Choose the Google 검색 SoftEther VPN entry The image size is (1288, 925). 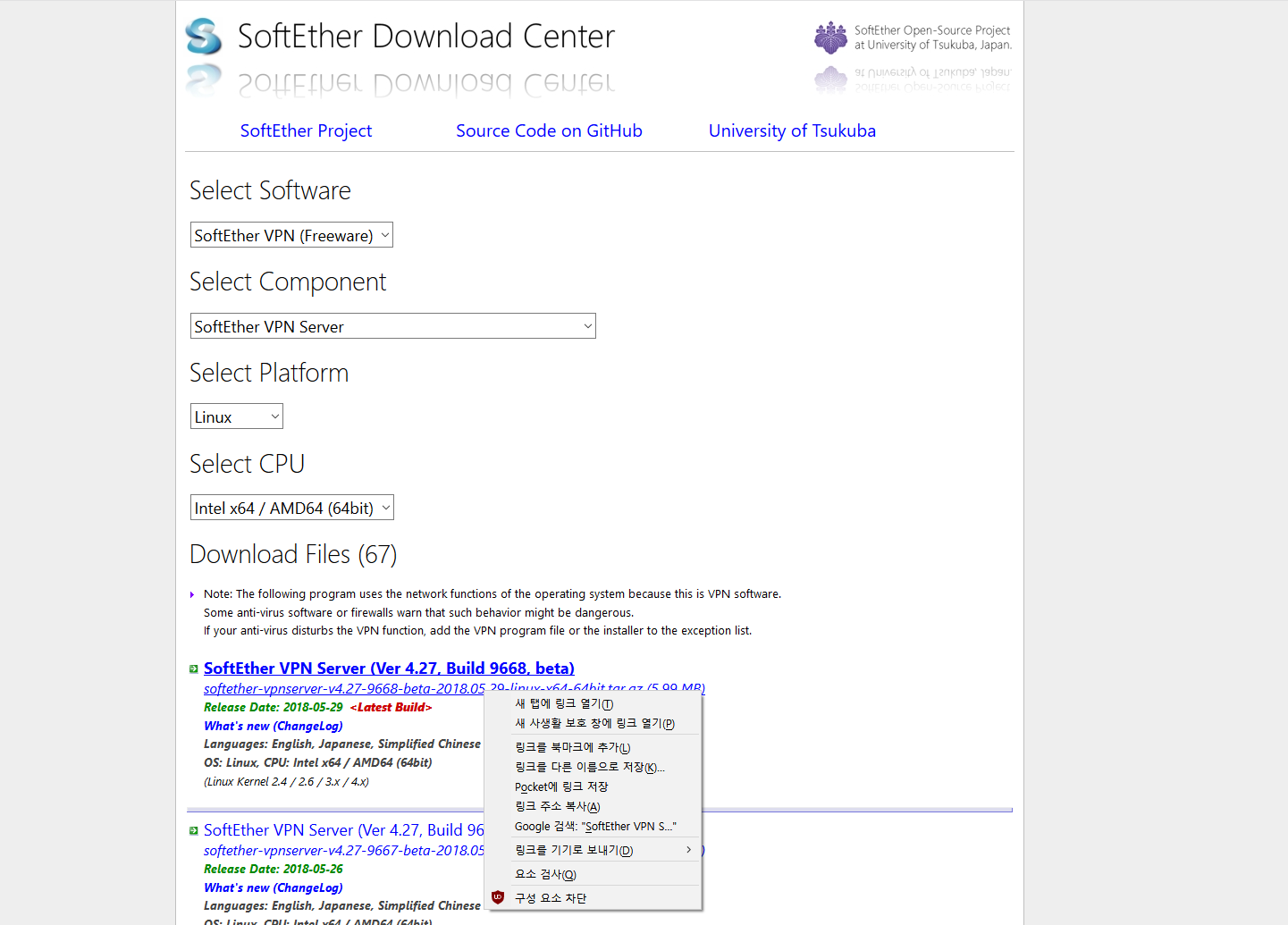tap(594, 826)
